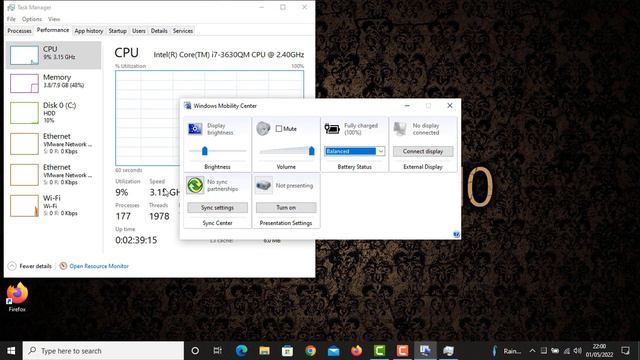The width and height of the screenshot is (640, 360).
Task: Select the Memory performance item
Action: 53,83
